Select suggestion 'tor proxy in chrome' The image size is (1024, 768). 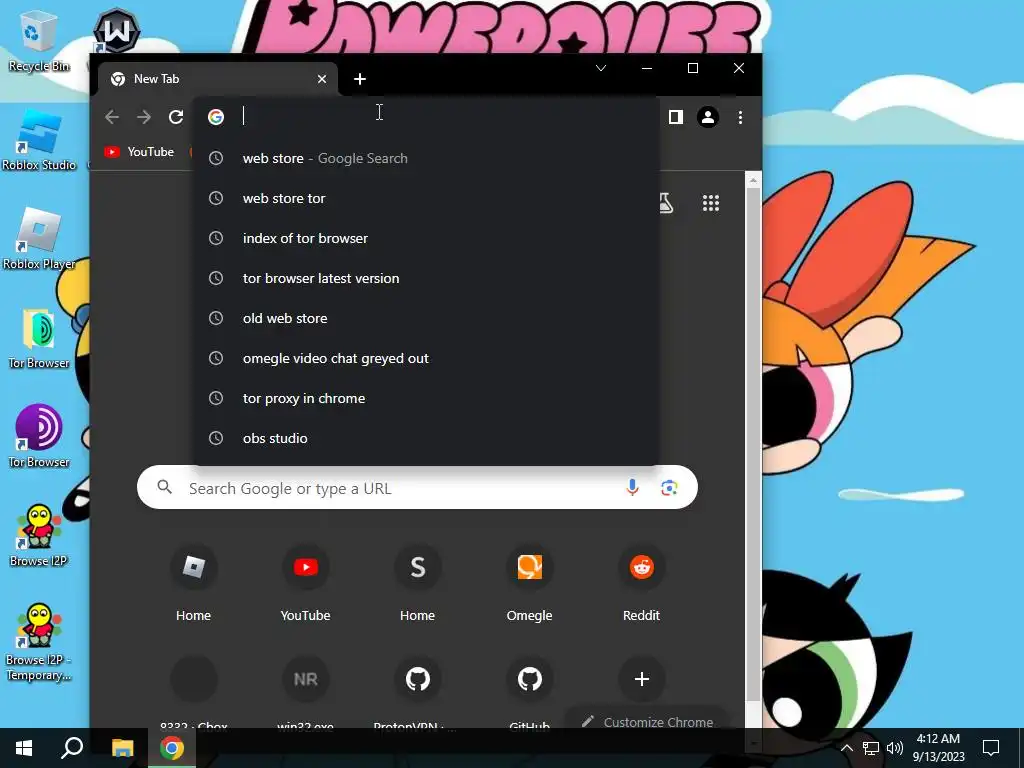pyautogui.click(x=427, y=398)
